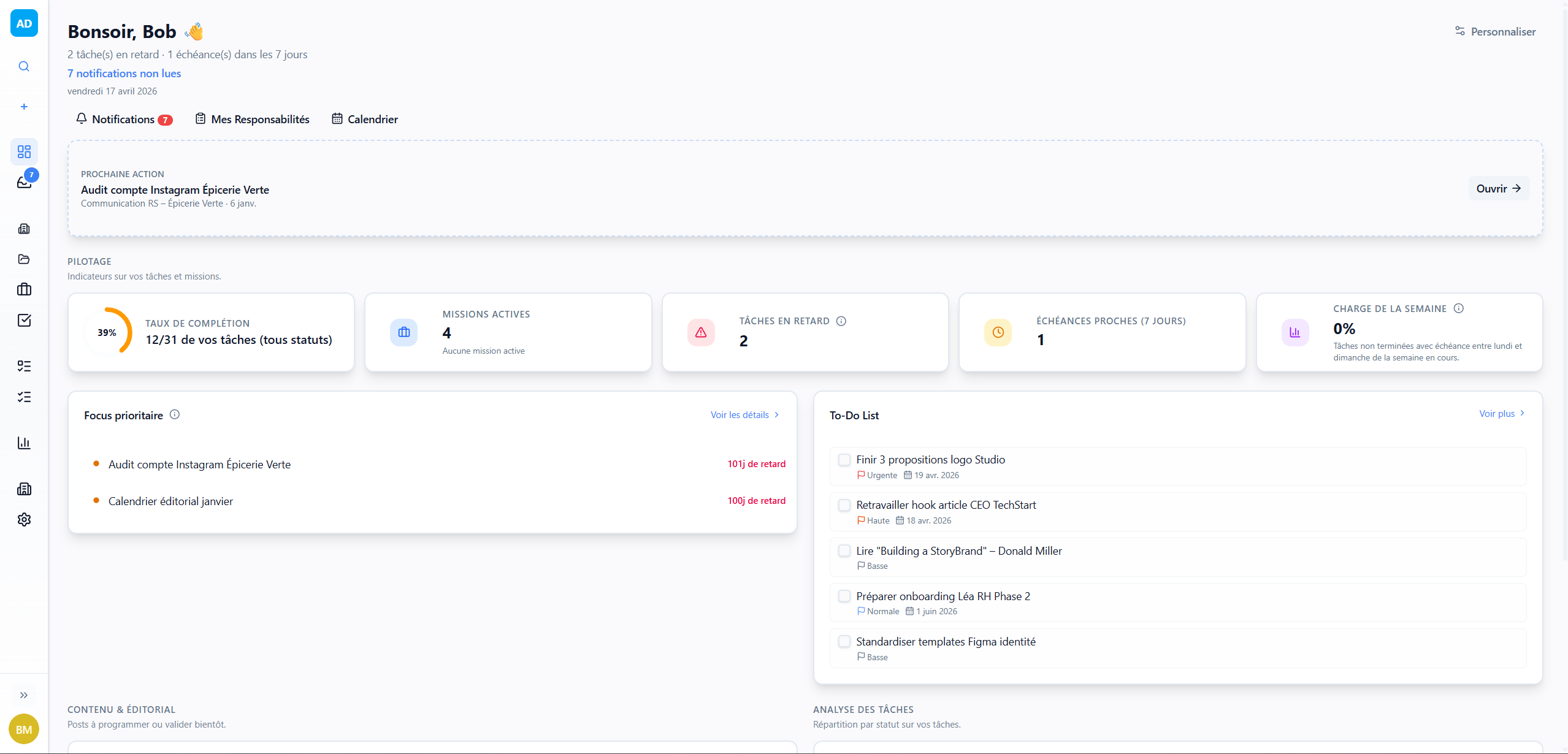The width and height of the screenshot is (1568, 754).
Task: Click info icon next to Tâches en retard
Action: pos(841,321)
